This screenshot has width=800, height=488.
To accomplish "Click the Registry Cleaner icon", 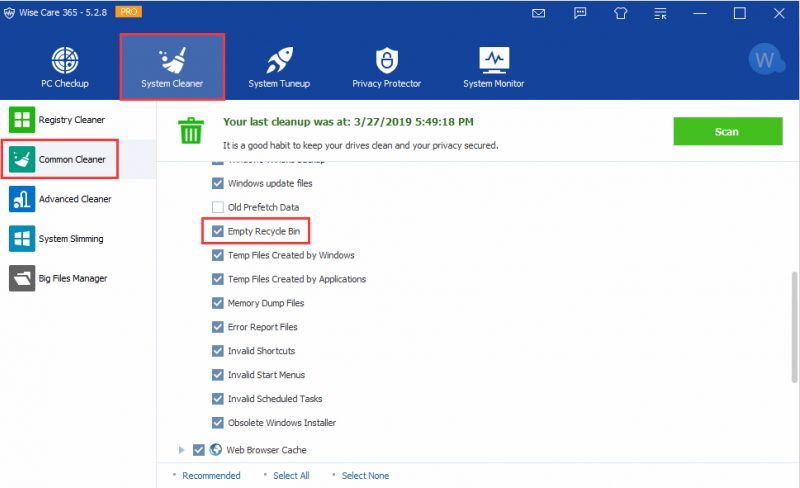I will click(x=22, y=119).
